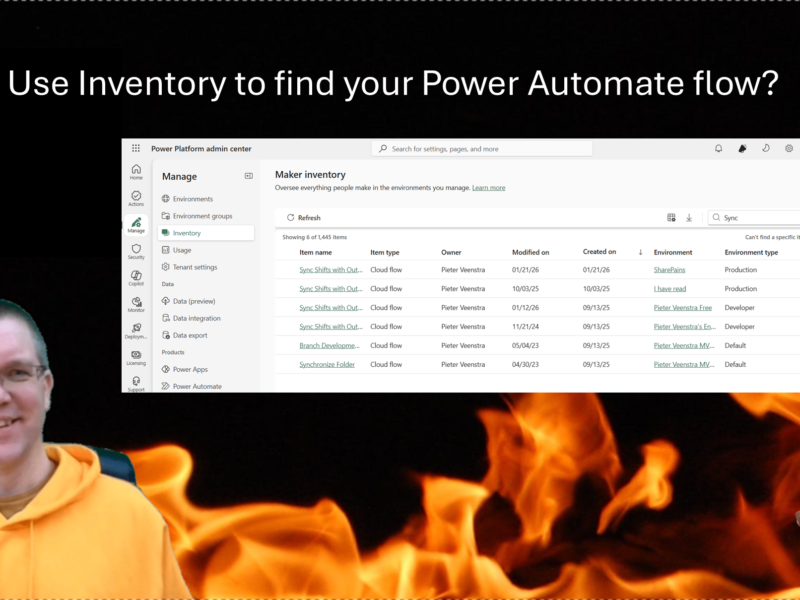The image size is (800, 600).
Task: Click Modified on date 04/30/23
Action: coord(526,364)
